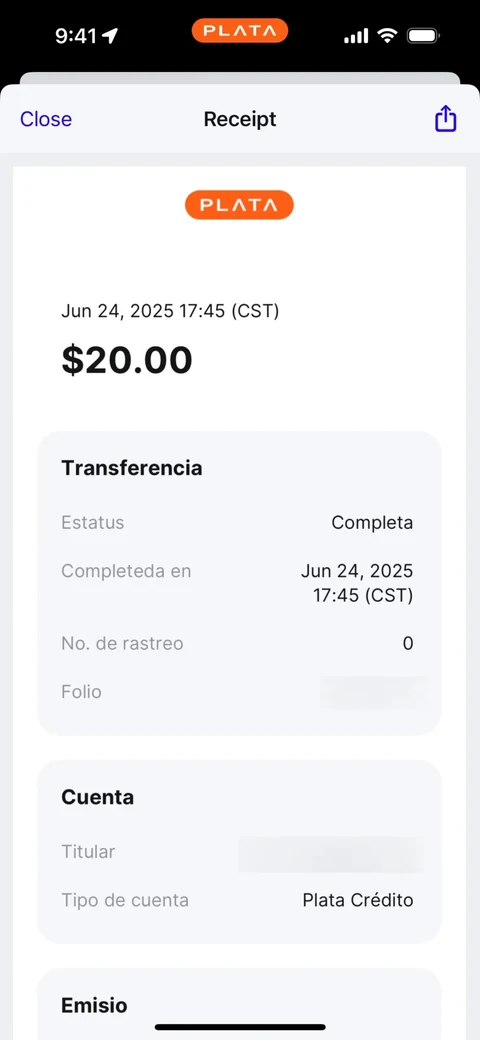Tap the Emisio section heading
The width and height of the screenshot is (480, 1040).
point(94,1006)
